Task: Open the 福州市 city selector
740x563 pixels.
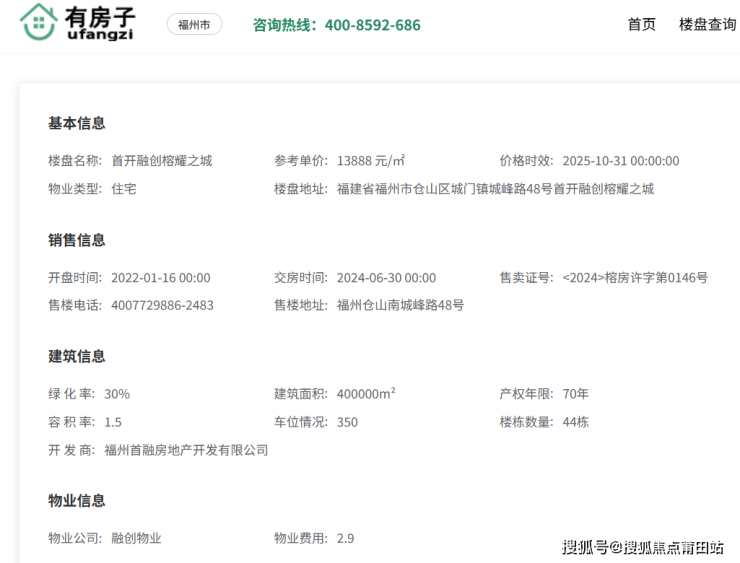Action: pyautogui.click(x=194, y=25)
